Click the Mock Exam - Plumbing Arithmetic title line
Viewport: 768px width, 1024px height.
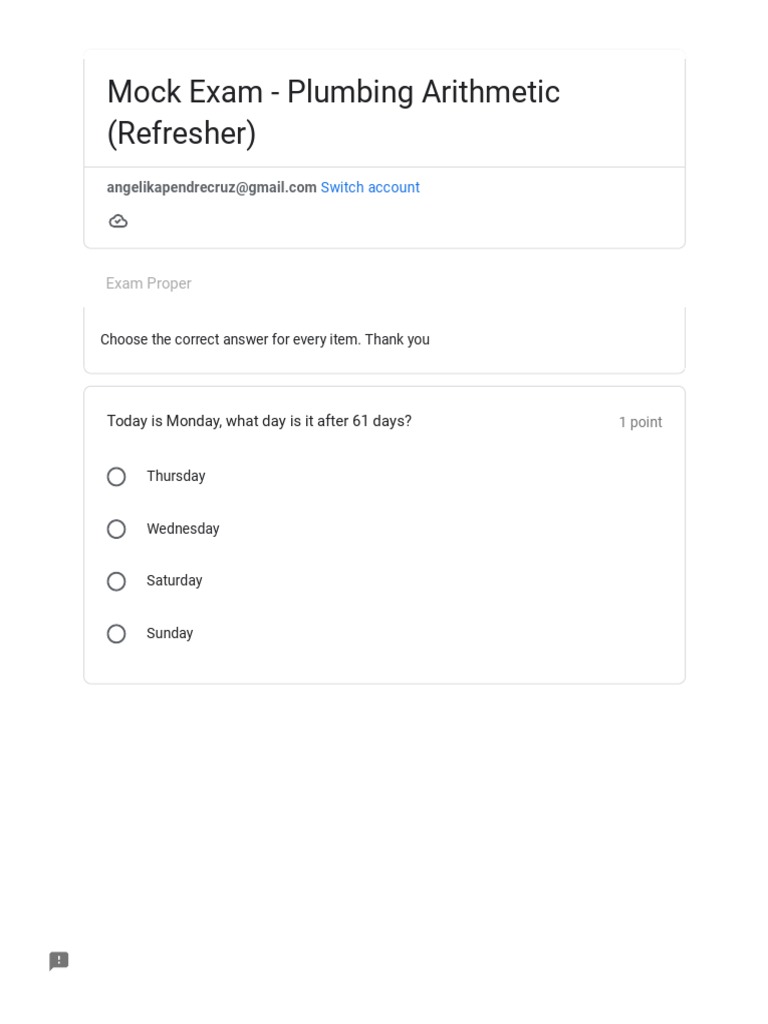click(333, 92)
